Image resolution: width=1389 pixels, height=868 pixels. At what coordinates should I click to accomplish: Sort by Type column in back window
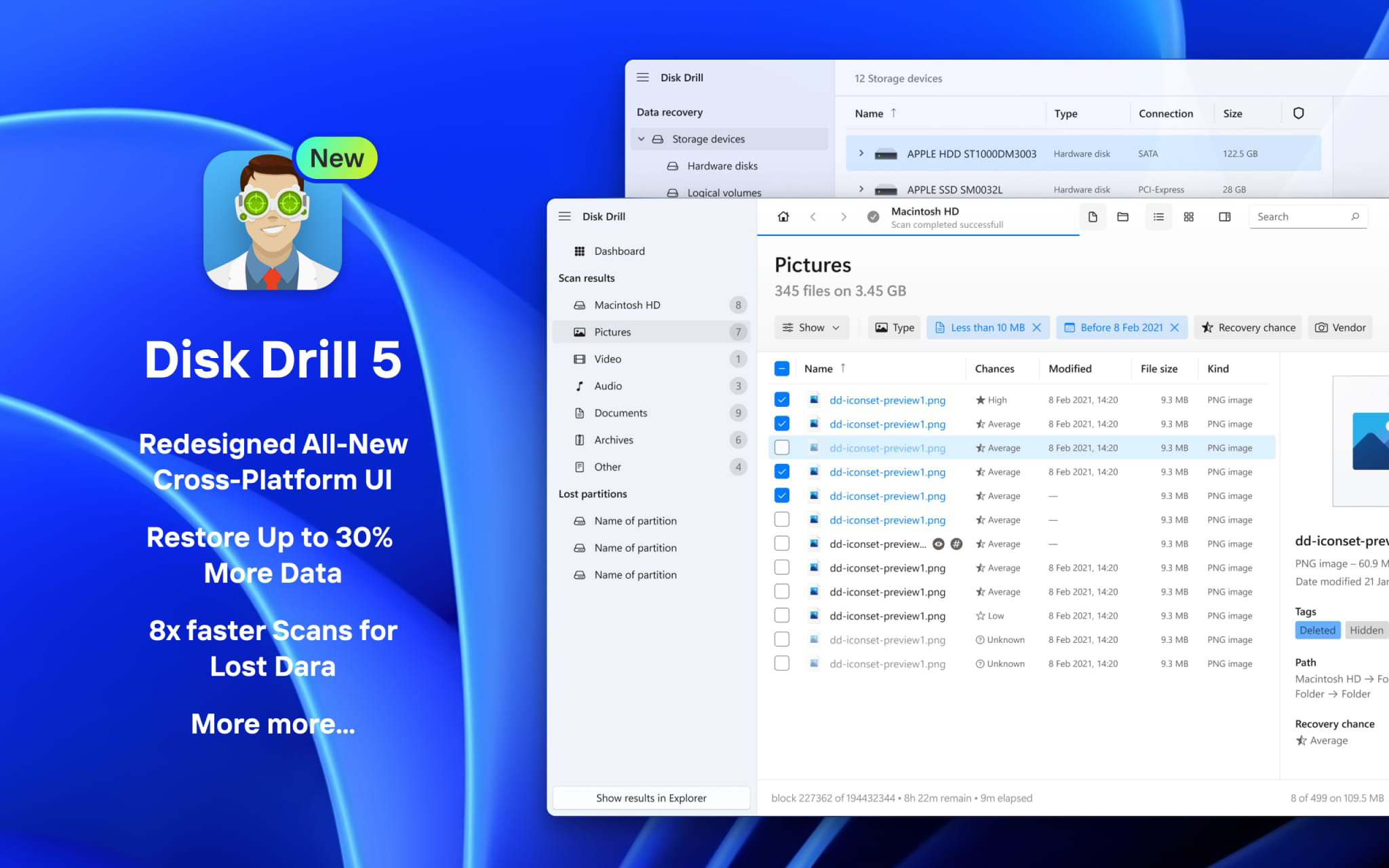(x=1065, y=113)
